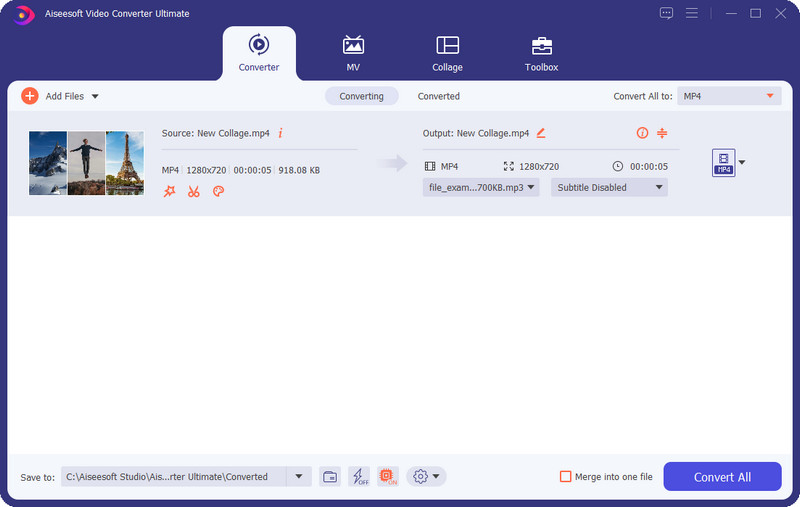Toggle the GPU hardware acceleration chip icon

(x=388, y=476)
